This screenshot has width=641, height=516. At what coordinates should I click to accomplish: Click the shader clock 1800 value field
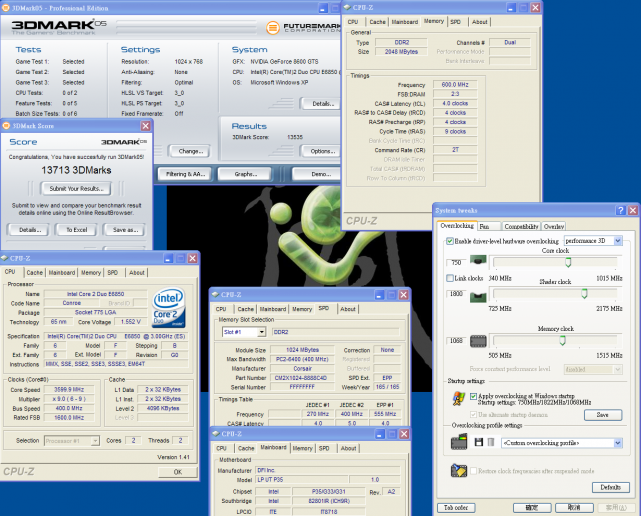pyautogui.click(x=457, y=294)
